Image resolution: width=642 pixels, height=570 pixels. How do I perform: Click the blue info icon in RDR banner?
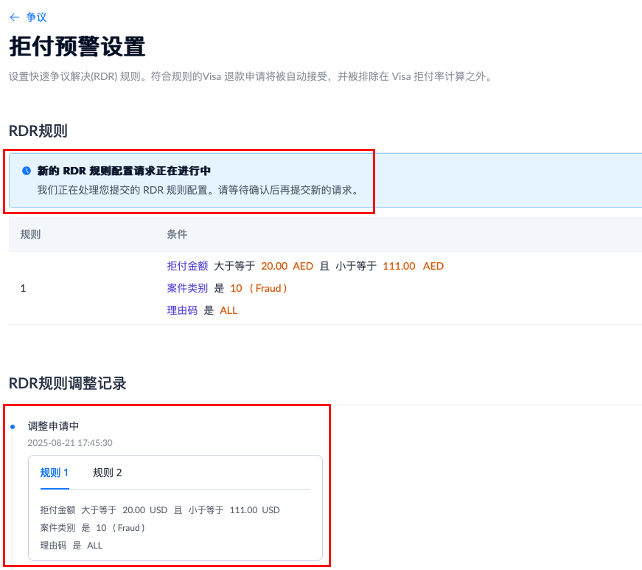26,171
